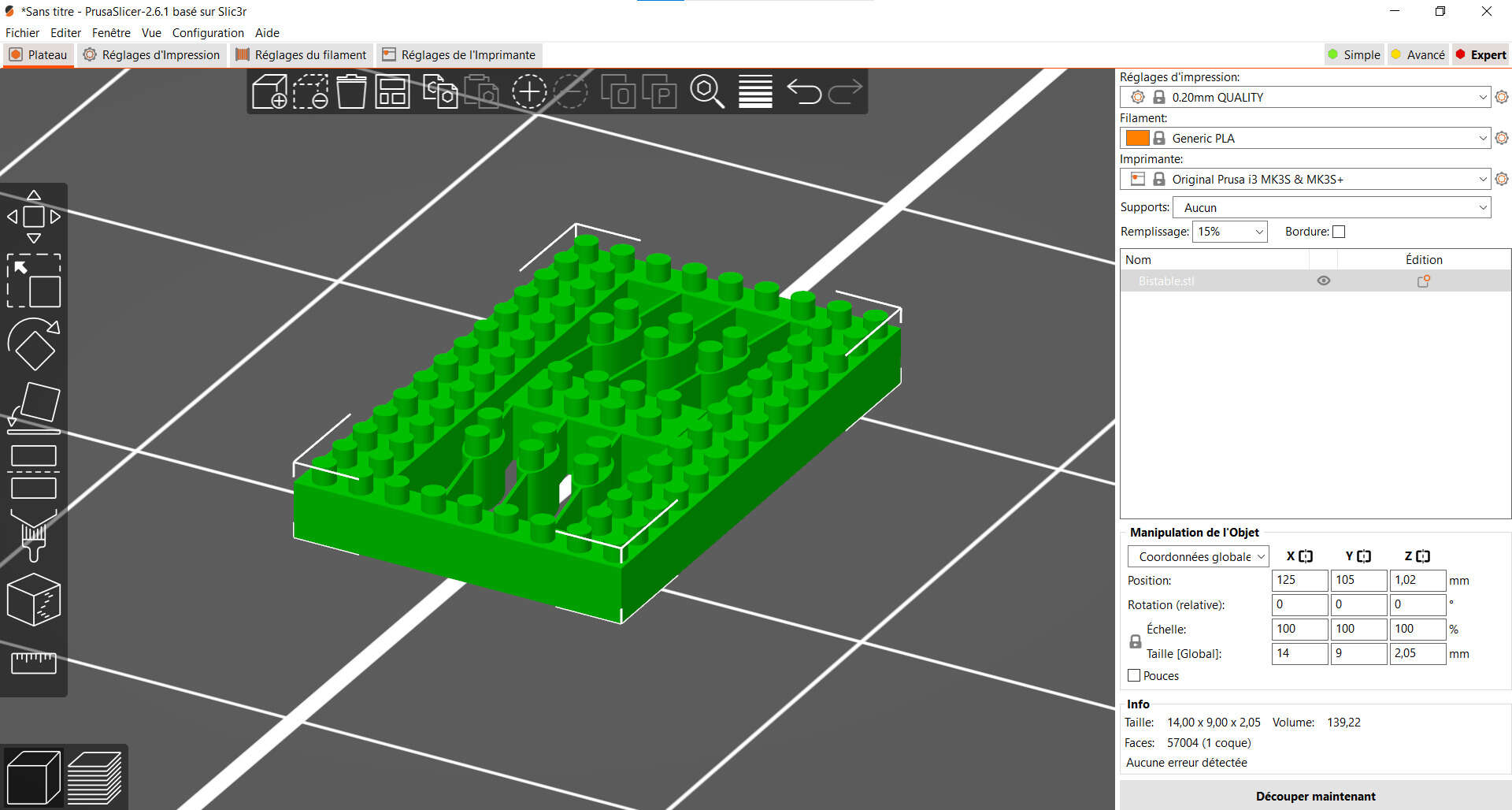The height and width of the screenshot is (810, 1512).
Task: Click the Paste icon in top toolbar
Action: 481,92
